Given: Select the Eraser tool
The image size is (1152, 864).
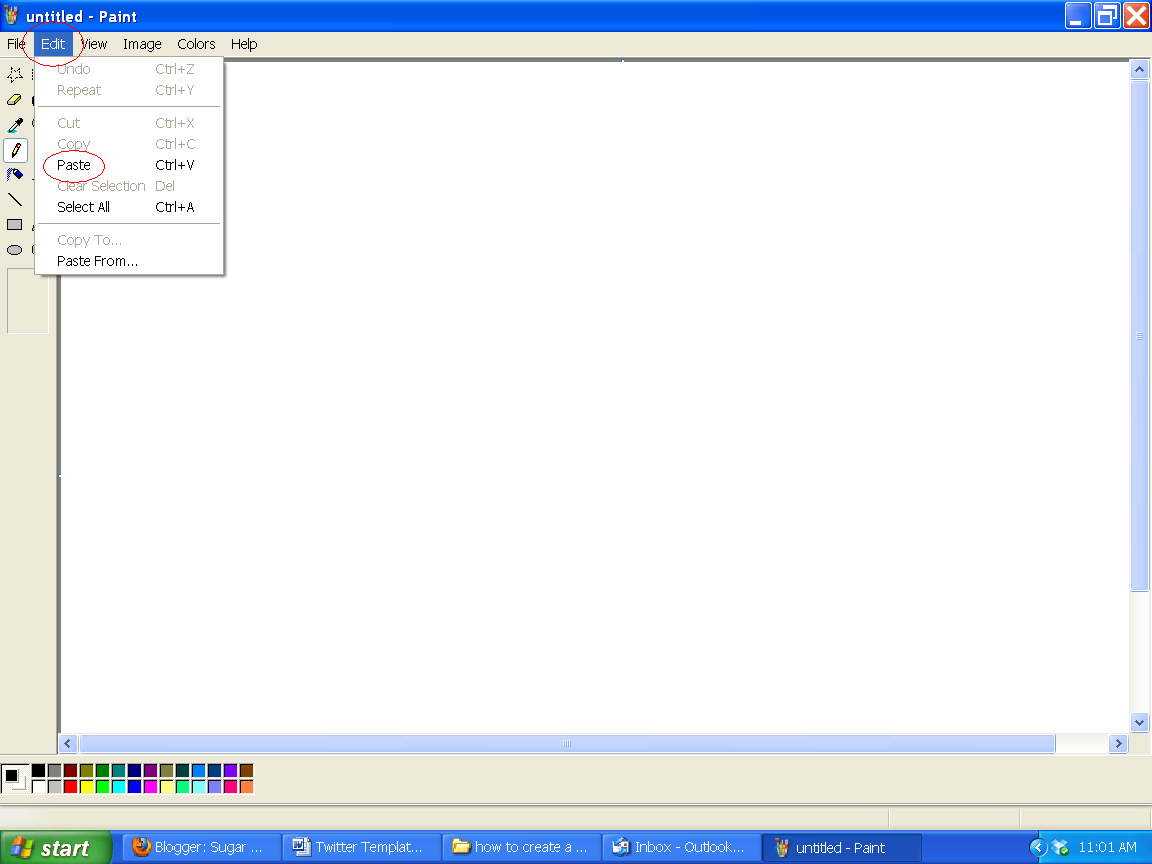Looking at the screenshot, I should (14, 100).
